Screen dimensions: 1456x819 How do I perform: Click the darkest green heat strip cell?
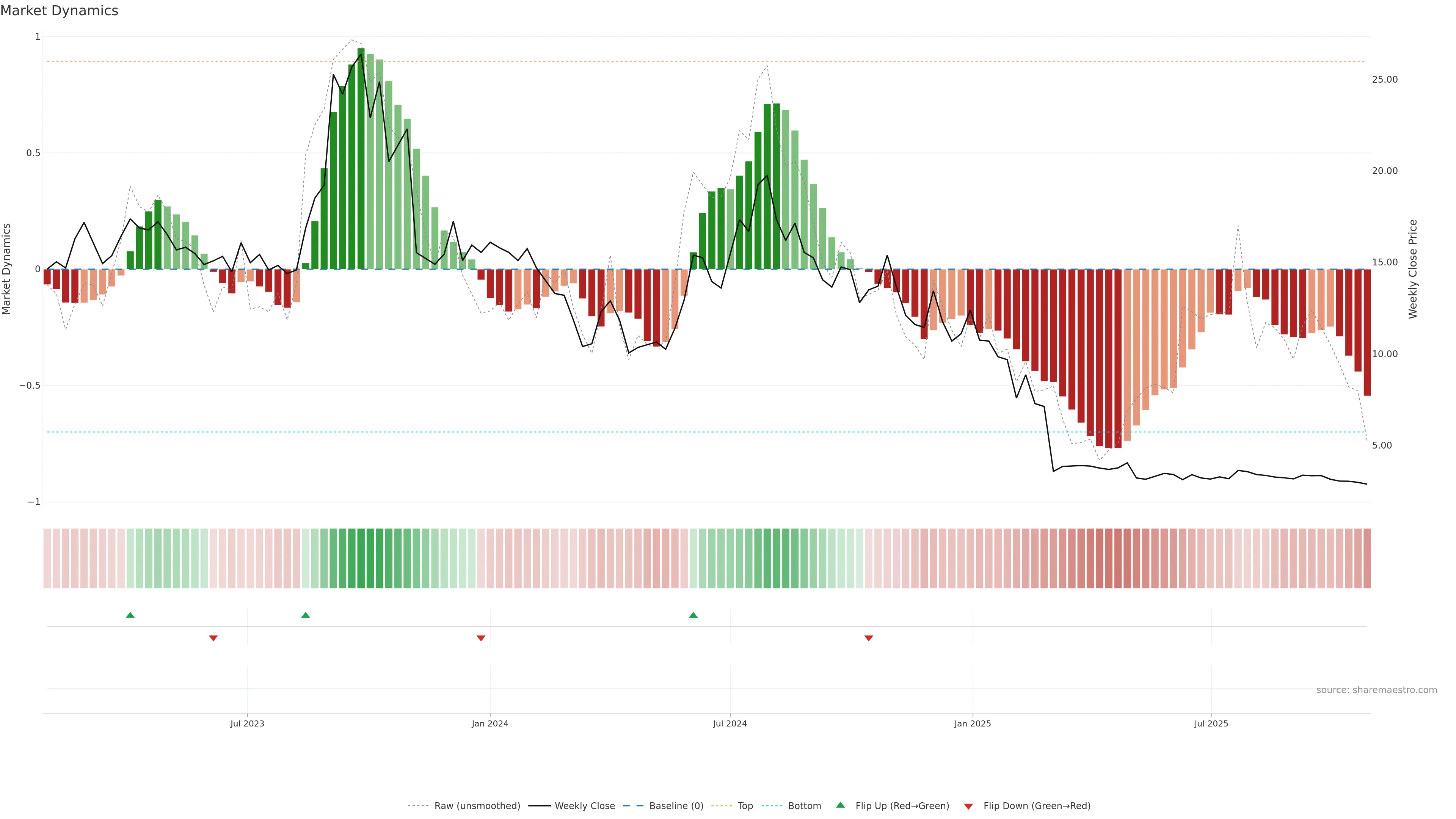pyautogui.click(x=361, y=559)
